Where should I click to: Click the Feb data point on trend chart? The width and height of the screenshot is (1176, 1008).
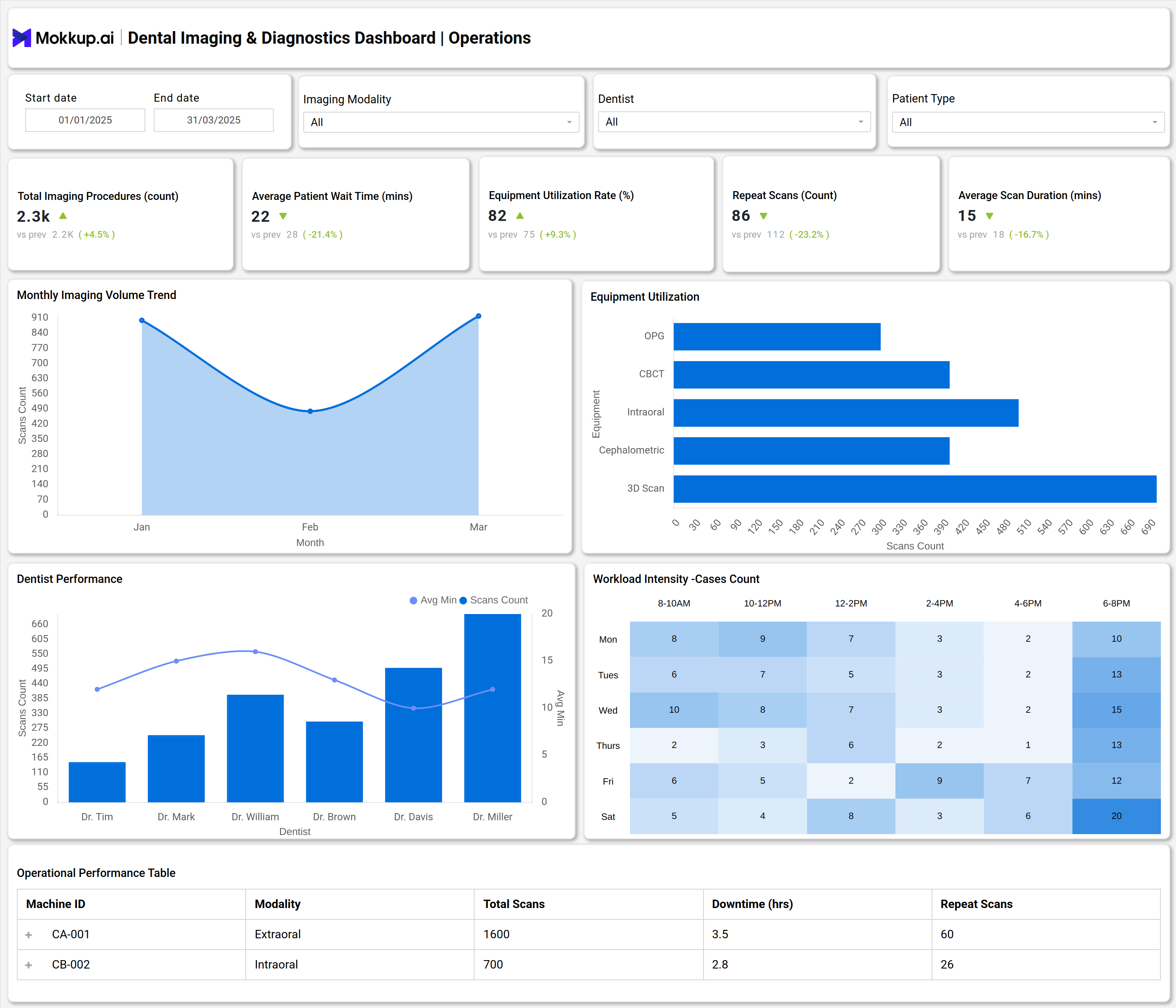(x=310, y=411)
